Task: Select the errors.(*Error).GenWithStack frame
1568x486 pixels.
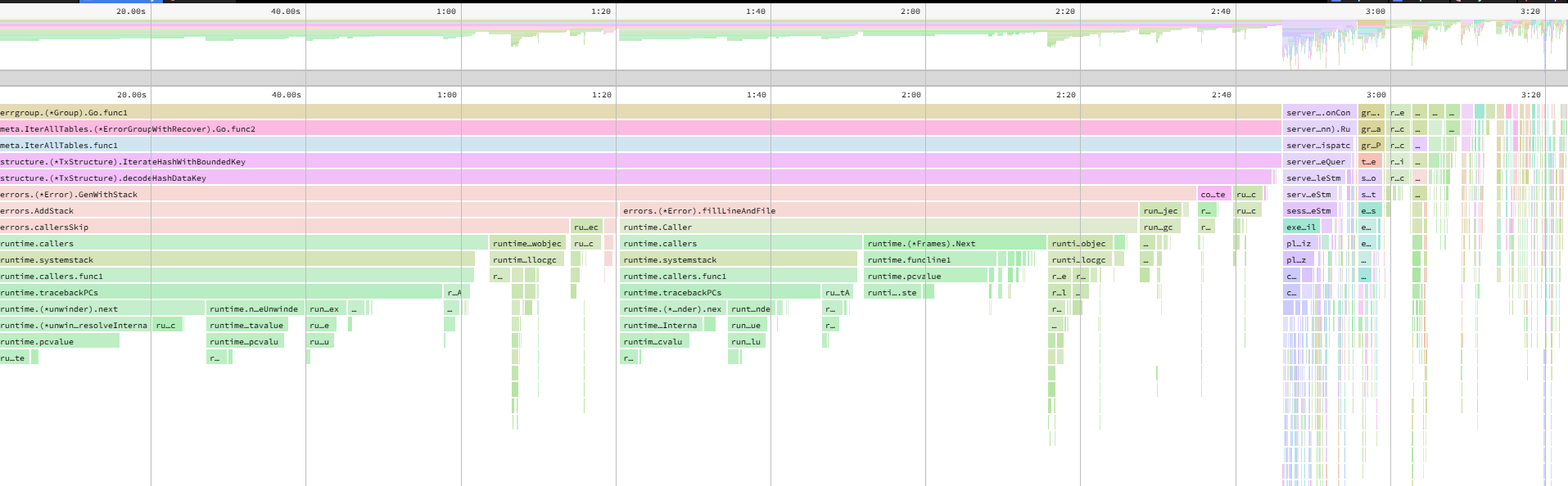Action: 598,194
